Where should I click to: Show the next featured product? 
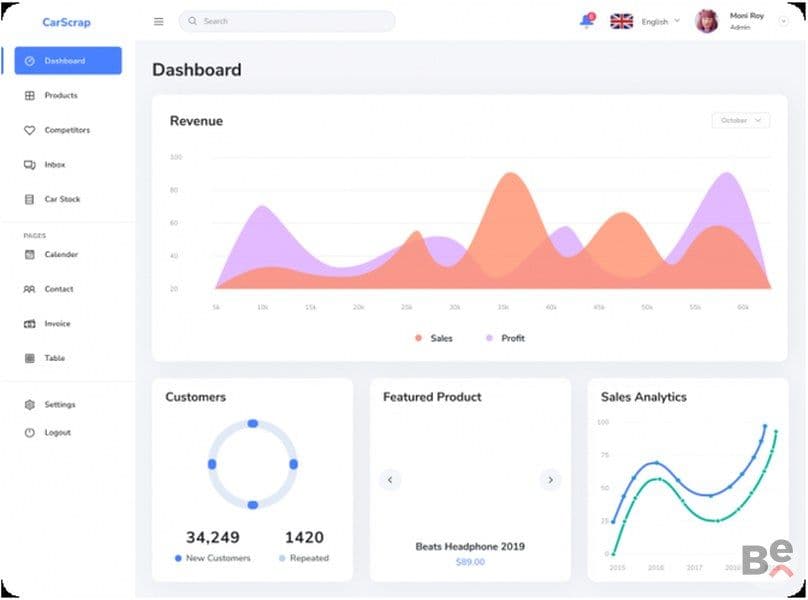point(550,480)
